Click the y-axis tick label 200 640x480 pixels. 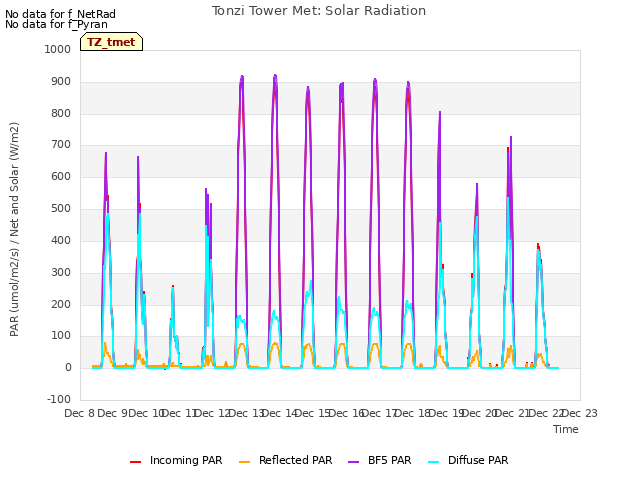[x=61, y=304]
